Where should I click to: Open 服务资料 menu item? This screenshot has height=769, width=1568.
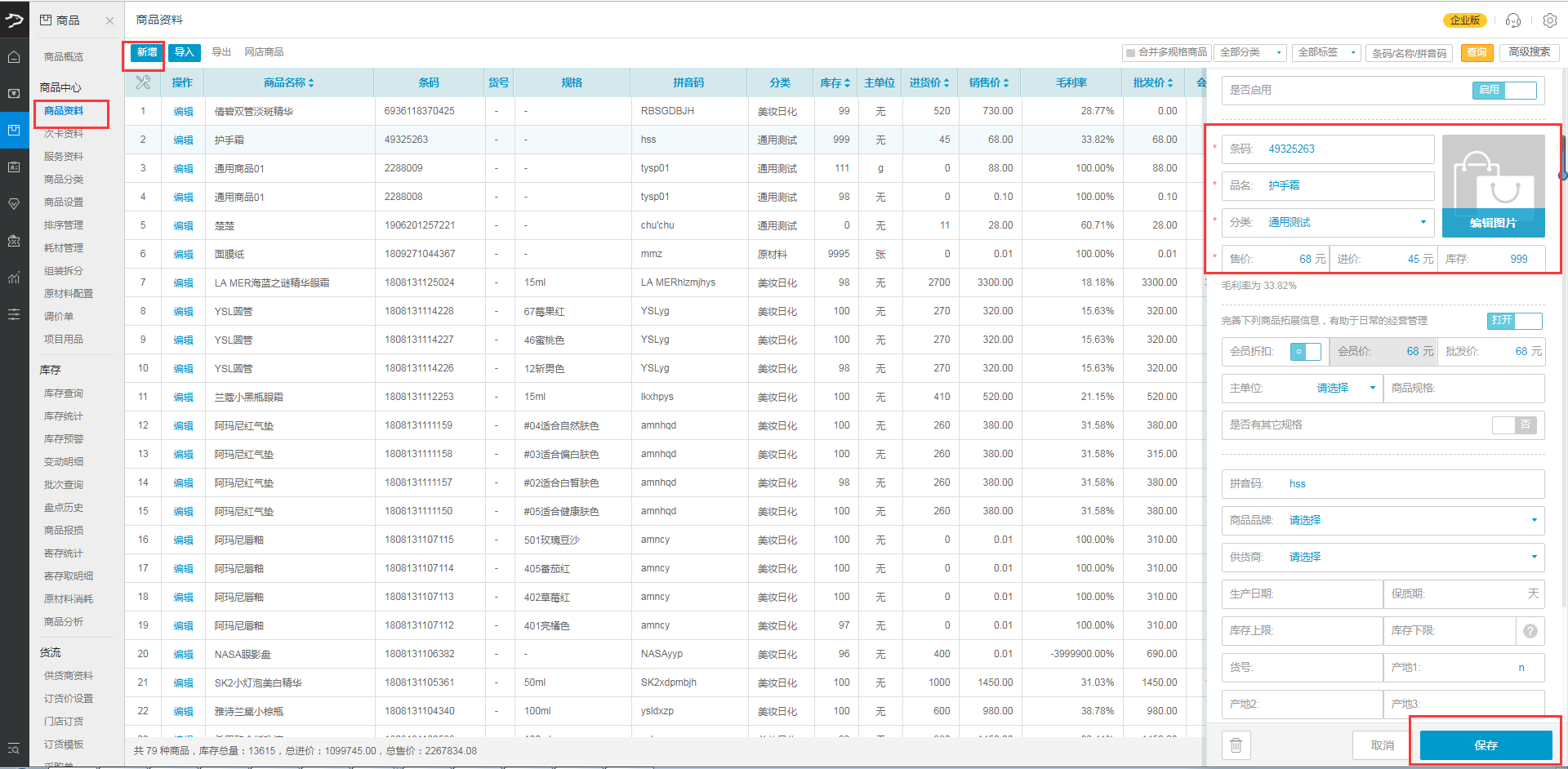64,156
